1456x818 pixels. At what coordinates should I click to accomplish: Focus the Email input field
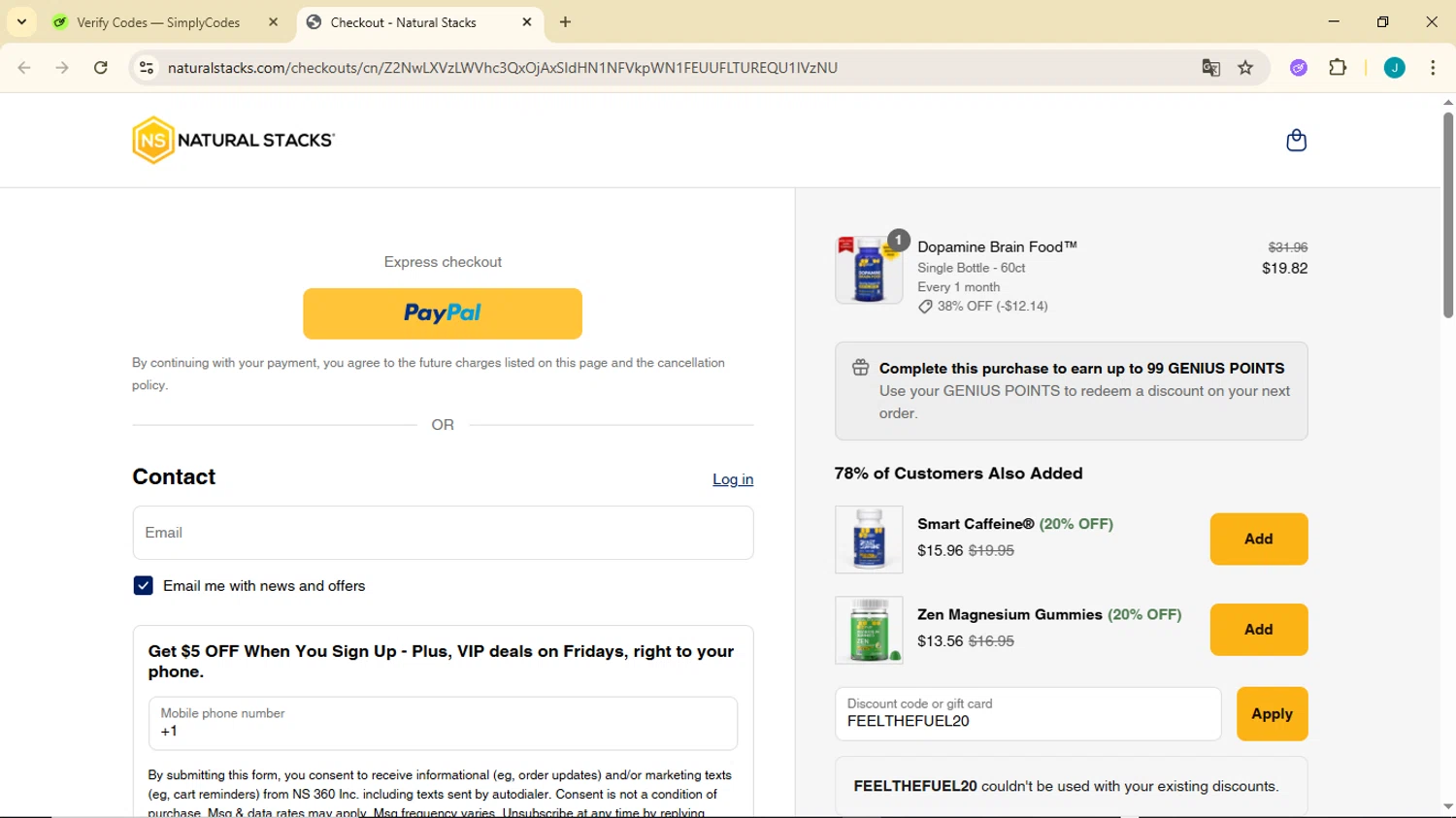443,533
